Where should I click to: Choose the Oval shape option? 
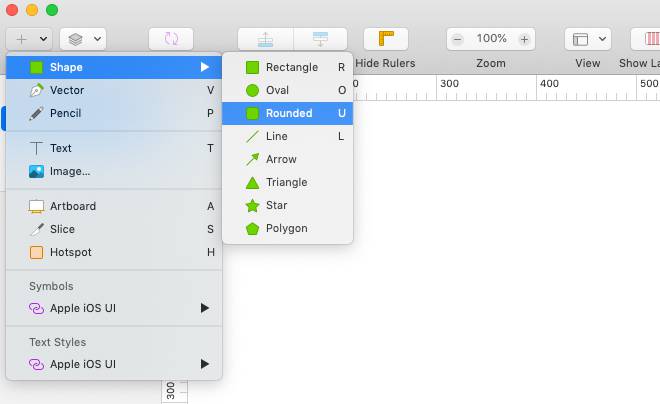tap(277, 90)
